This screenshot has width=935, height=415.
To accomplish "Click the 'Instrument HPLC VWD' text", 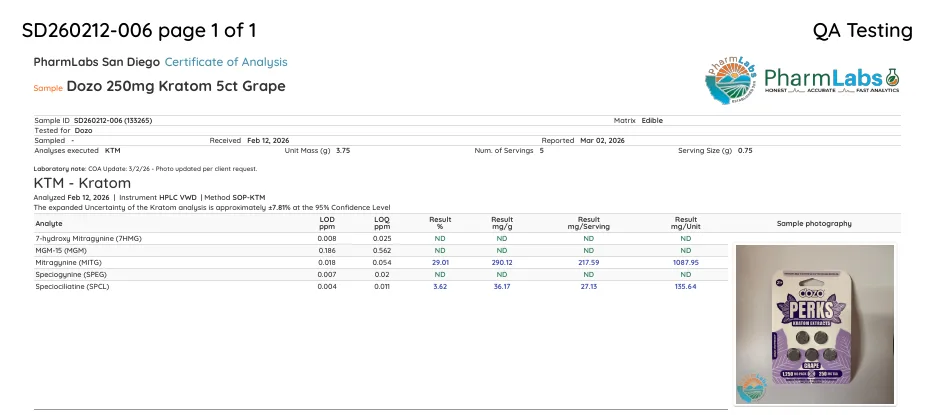I will 158,197.
